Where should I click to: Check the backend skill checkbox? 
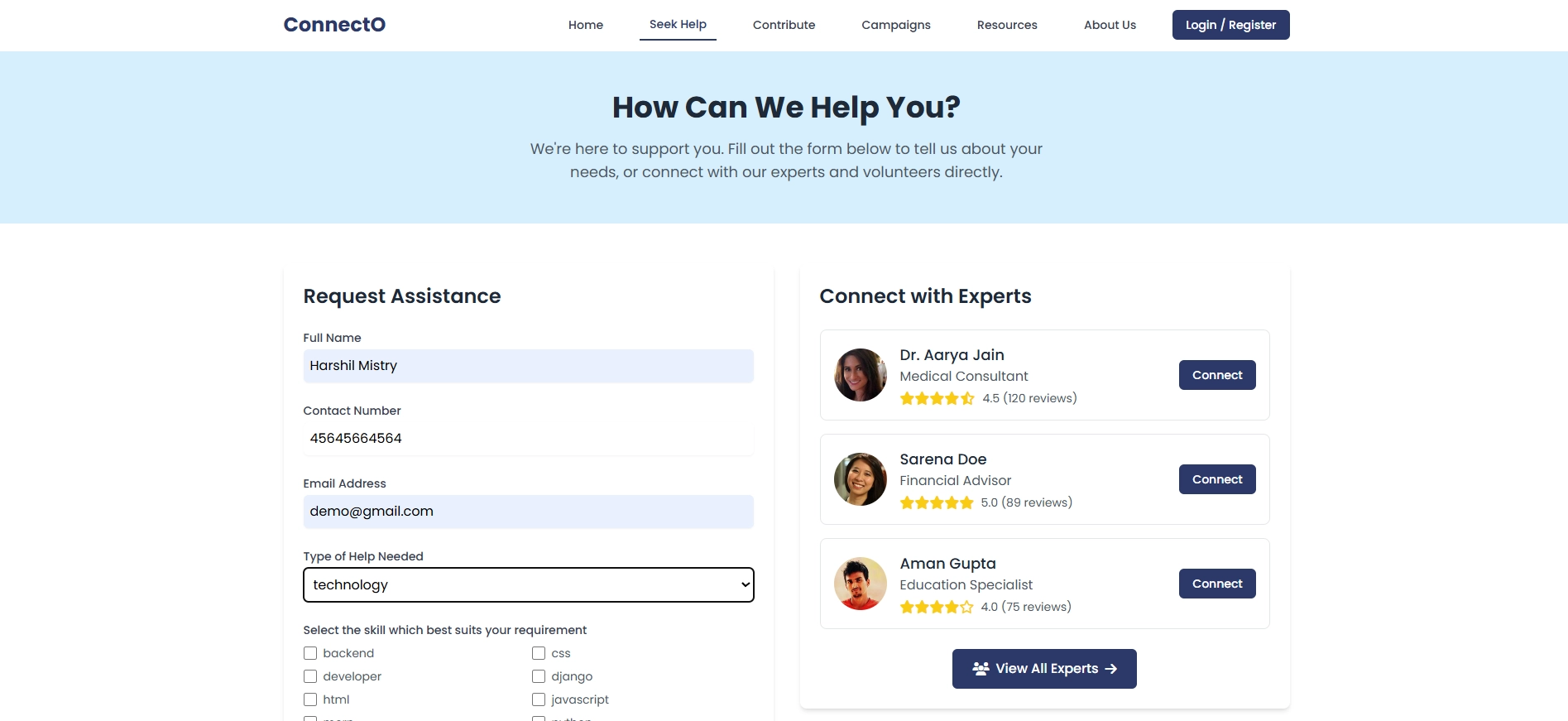point(310,653)
